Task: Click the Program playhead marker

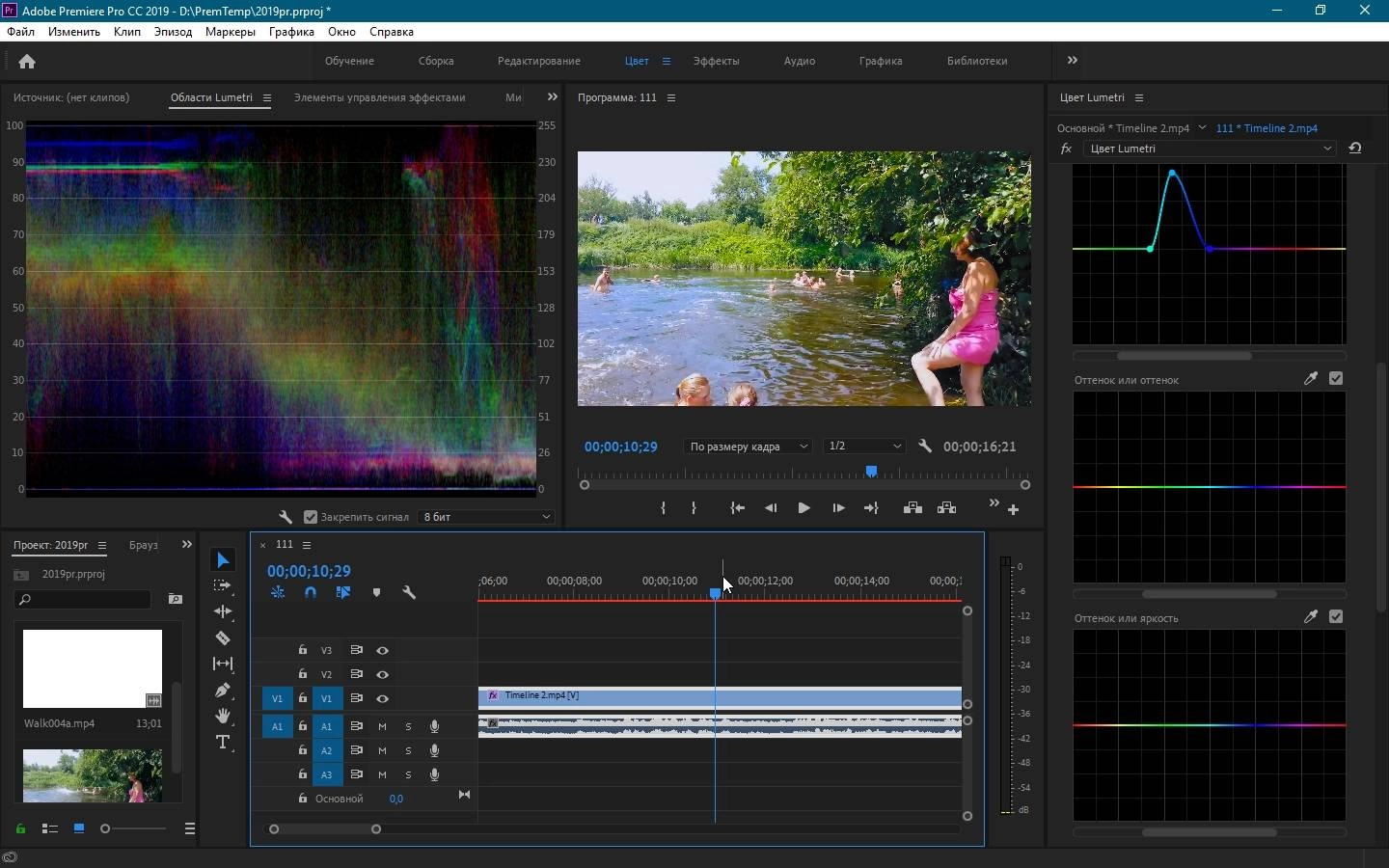Action: click(x=872, y=471)
